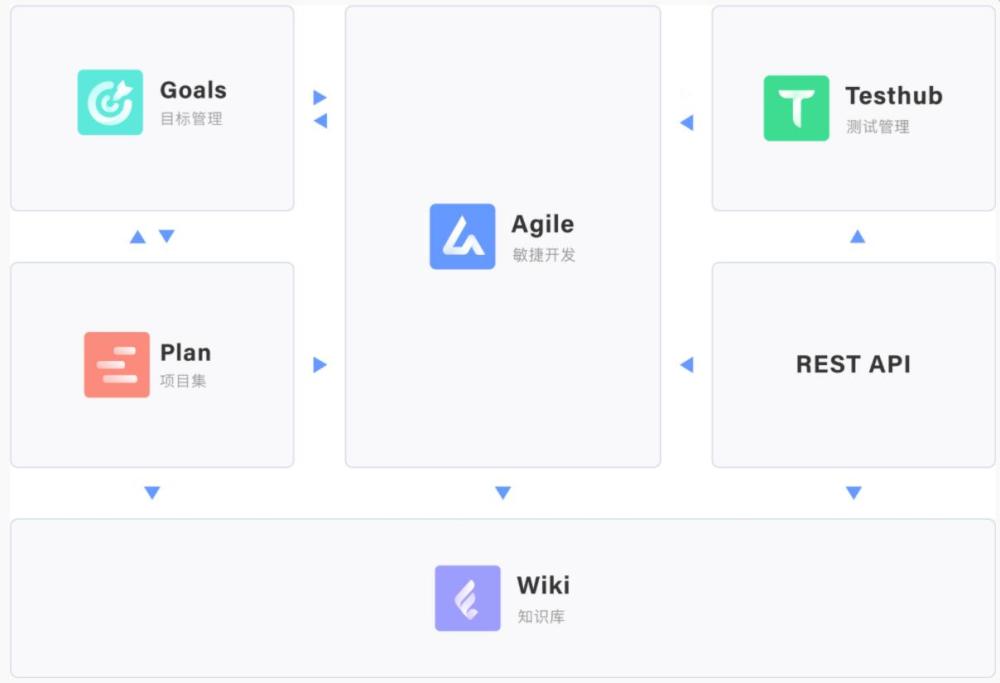Click the down arrow below the Agile card
Image resolution: width=1000 pixels, height=683 pixels.
503,492
